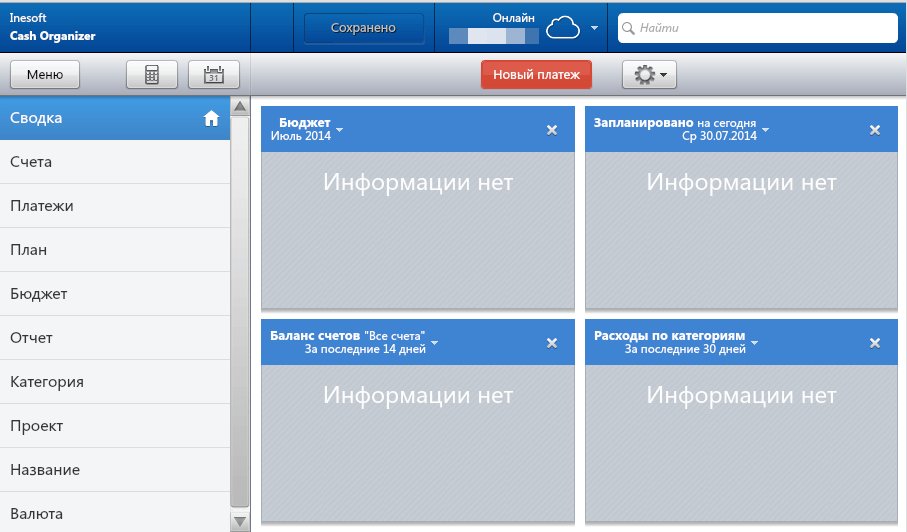The image size is (907, 532).
Task: Open Проект in the sidebar
Action: (115, 426)
